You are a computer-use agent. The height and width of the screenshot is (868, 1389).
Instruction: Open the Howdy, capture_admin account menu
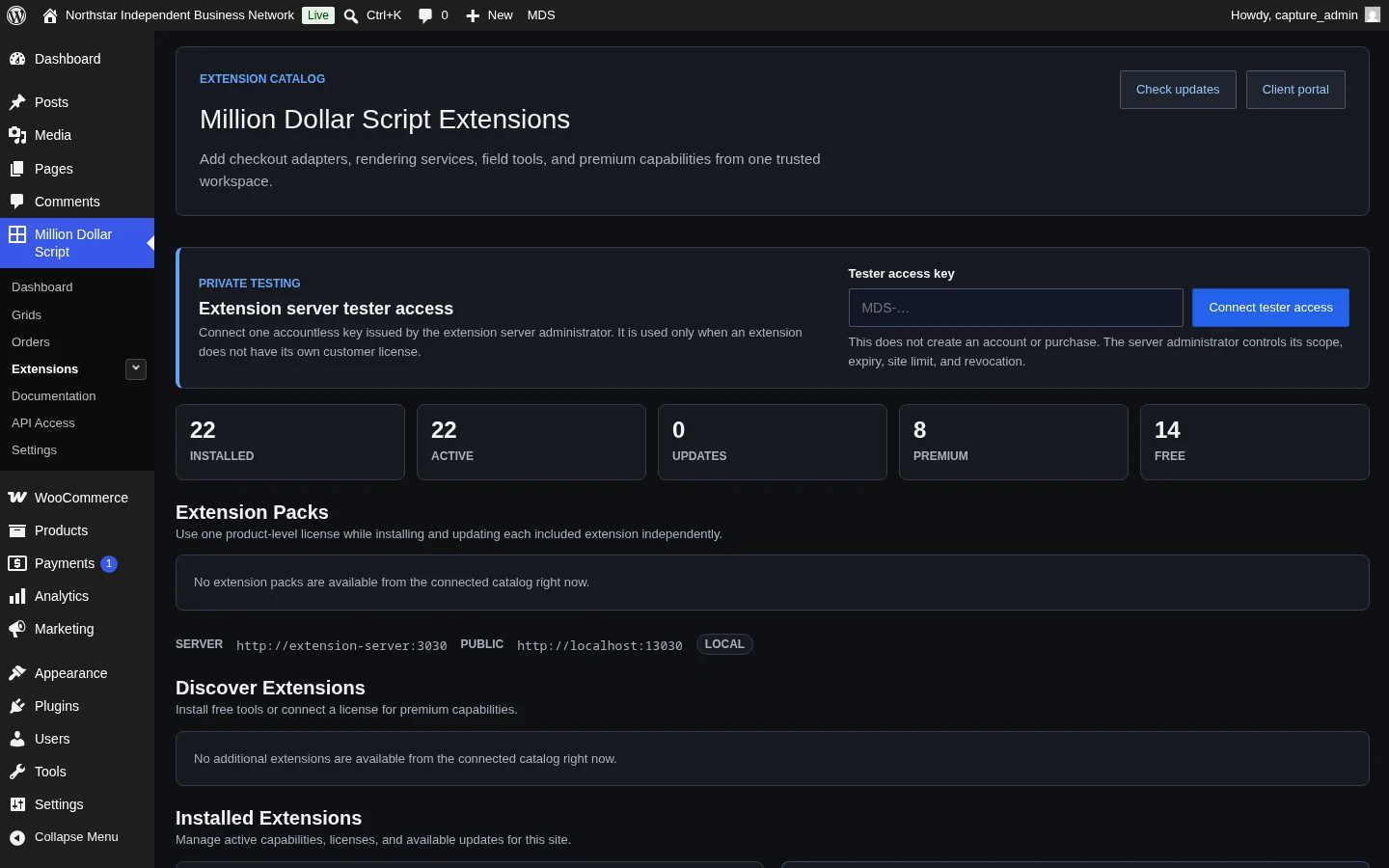click(1305, 15)
